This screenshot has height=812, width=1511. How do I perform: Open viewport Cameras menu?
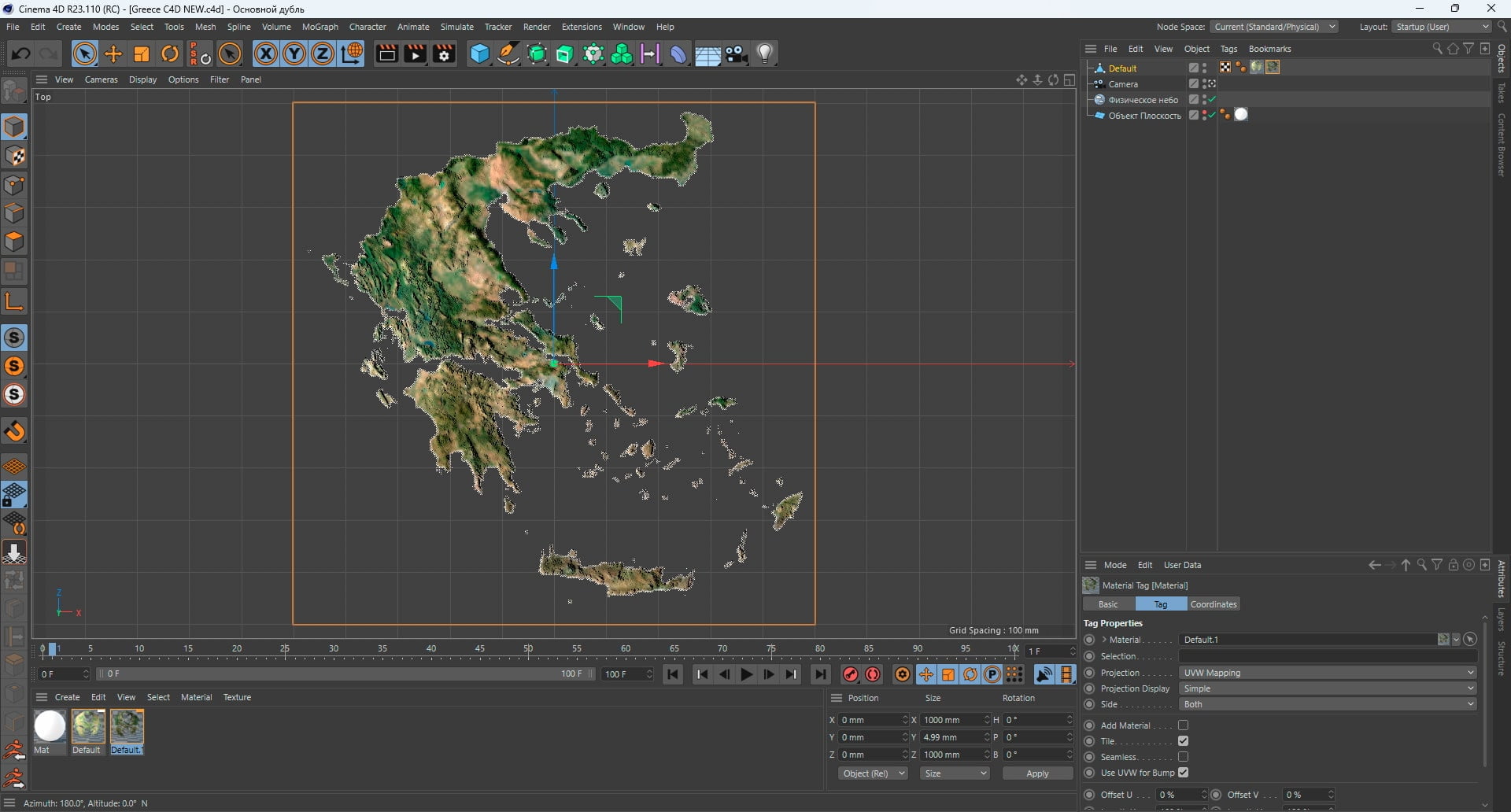click(x=101, y=79)
